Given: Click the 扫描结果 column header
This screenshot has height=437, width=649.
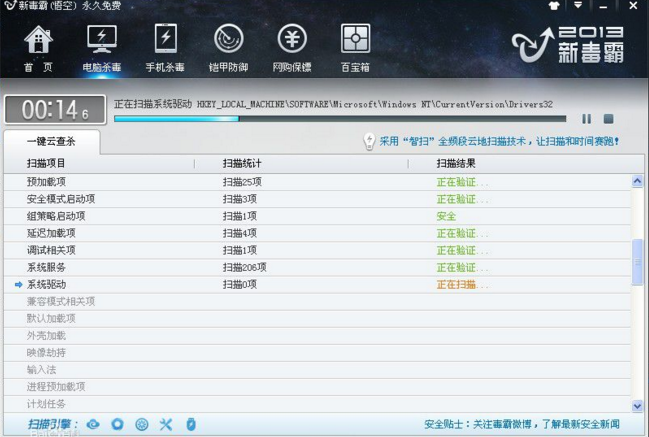Looking at the screenshot, I should pos(456,163).
